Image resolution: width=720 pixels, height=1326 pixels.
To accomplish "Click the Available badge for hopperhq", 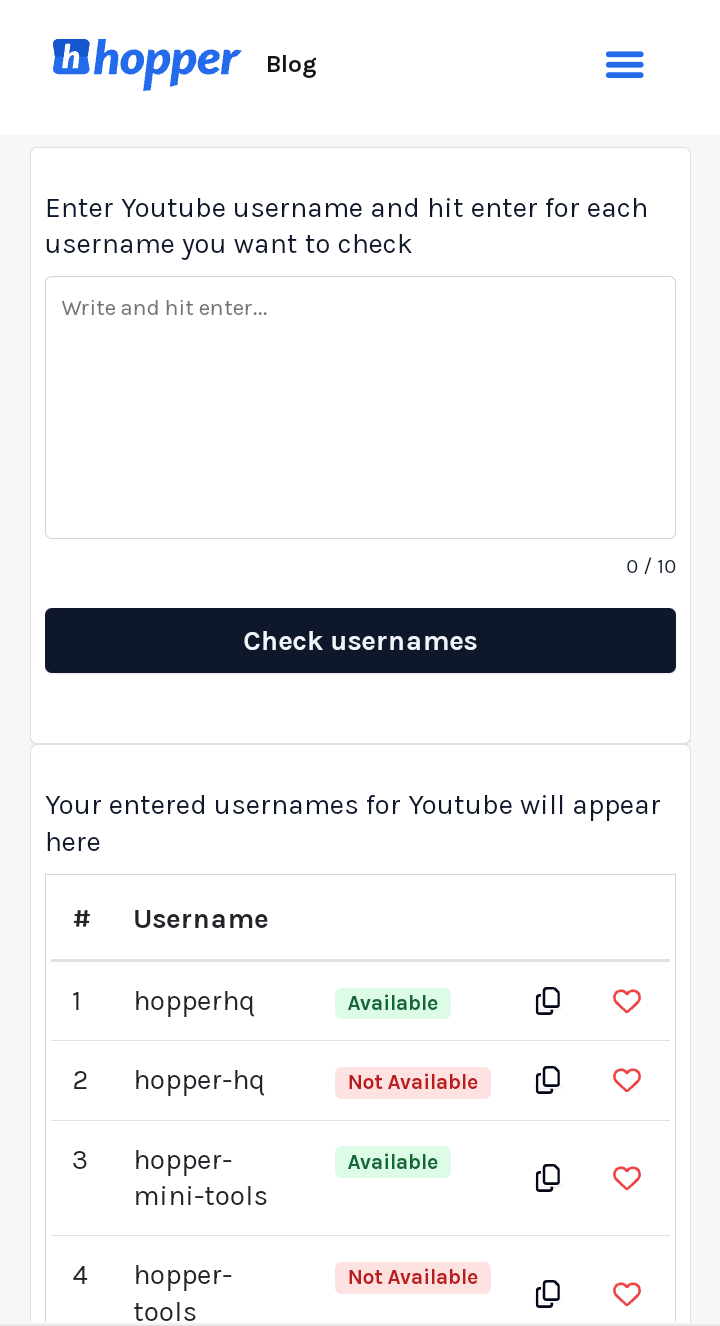I will (393, 1003).
